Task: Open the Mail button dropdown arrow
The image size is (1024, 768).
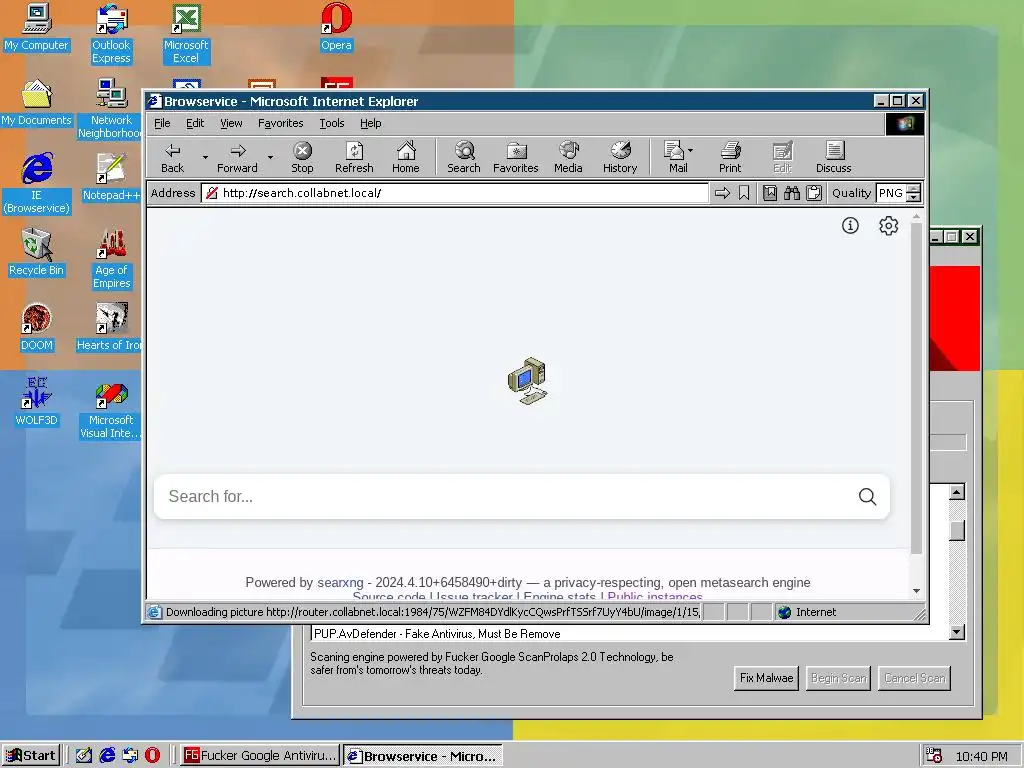Action: click(x=691, y=150)
